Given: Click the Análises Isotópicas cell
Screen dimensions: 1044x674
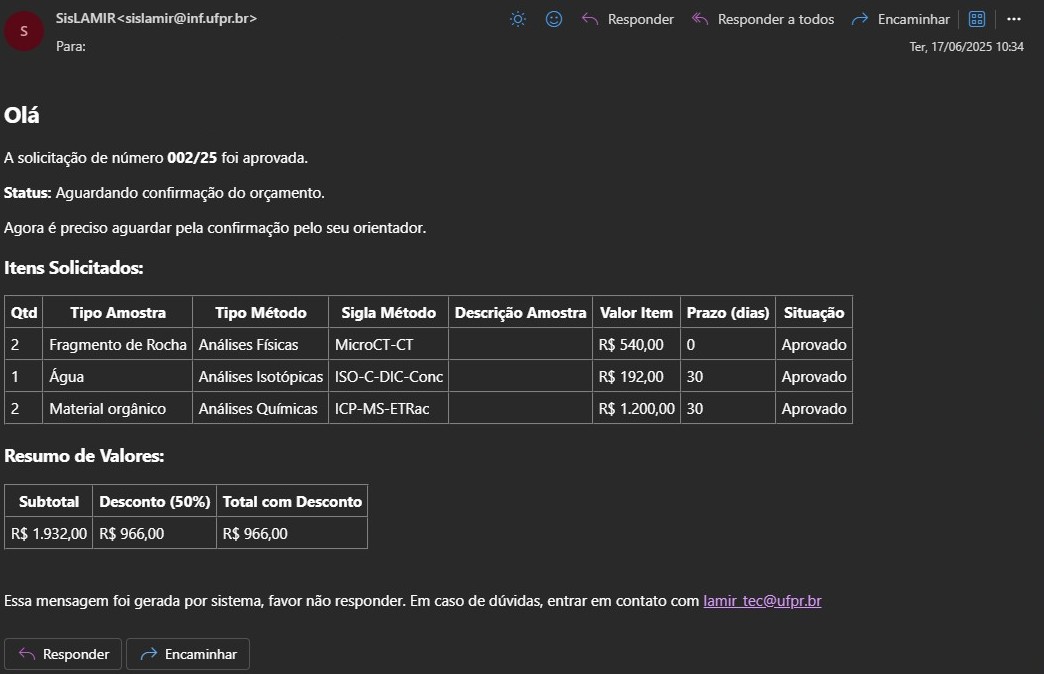Looking at the screenshot, I should 260,377.
